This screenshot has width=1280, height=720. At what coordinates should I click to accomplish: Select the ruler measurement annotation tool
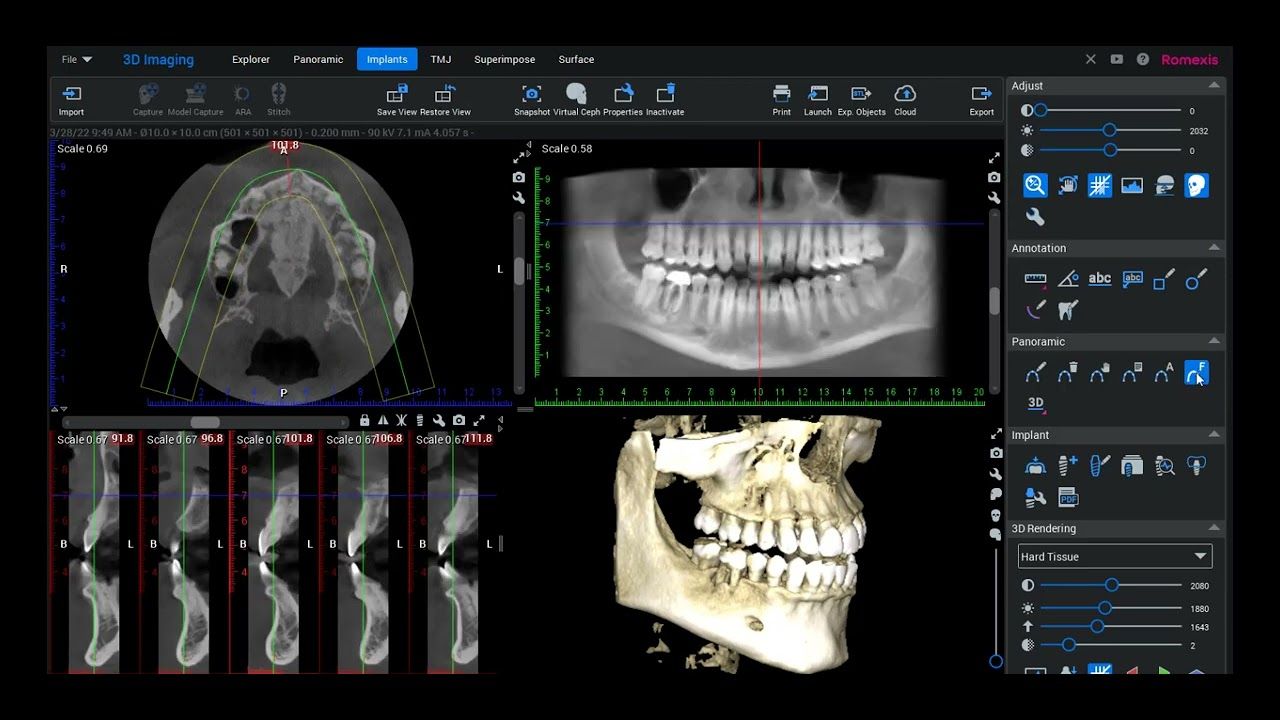(x=1035, y=280)
